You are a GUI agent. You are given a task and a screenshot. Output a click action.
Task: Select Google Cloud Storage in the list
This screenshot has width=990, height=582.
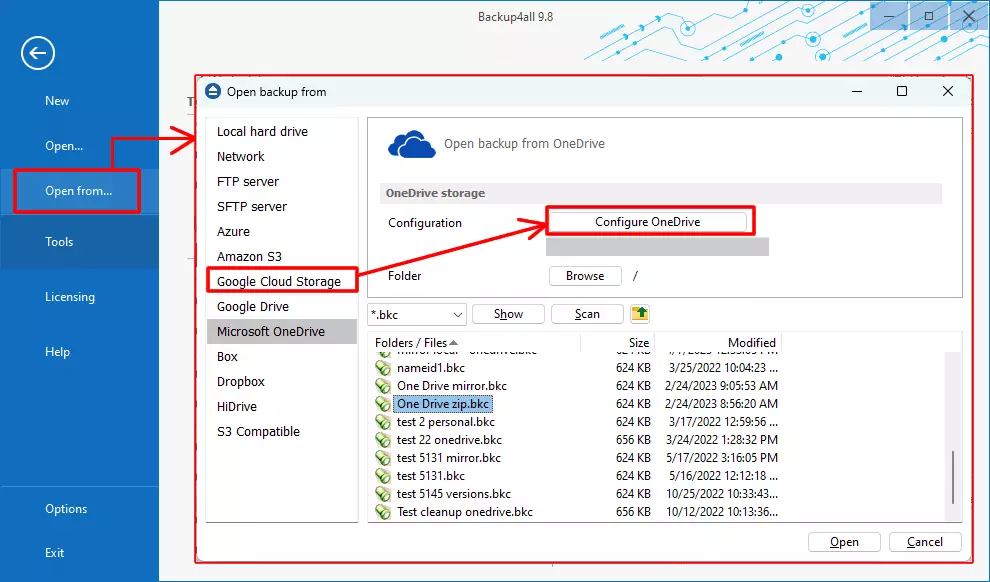(281, 280)
